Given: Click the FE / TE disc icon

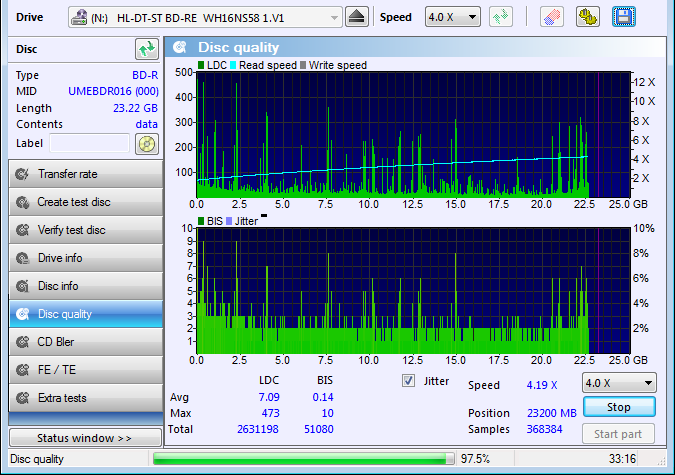Looking at the screenshot, I should pos(22,370).
